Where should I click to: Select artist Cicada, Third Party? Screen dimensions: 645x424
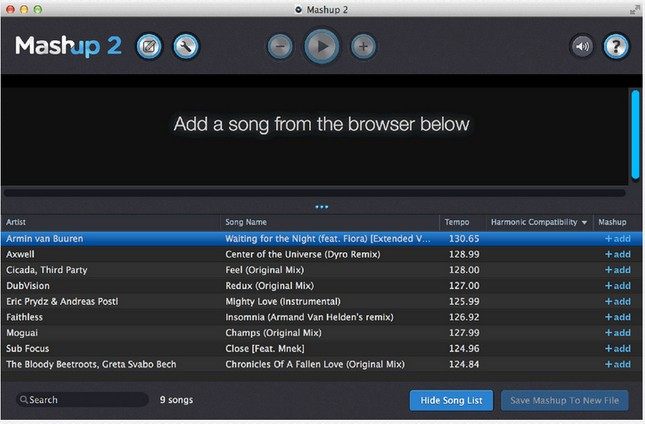pyautogui.click(x=46, y=270)
